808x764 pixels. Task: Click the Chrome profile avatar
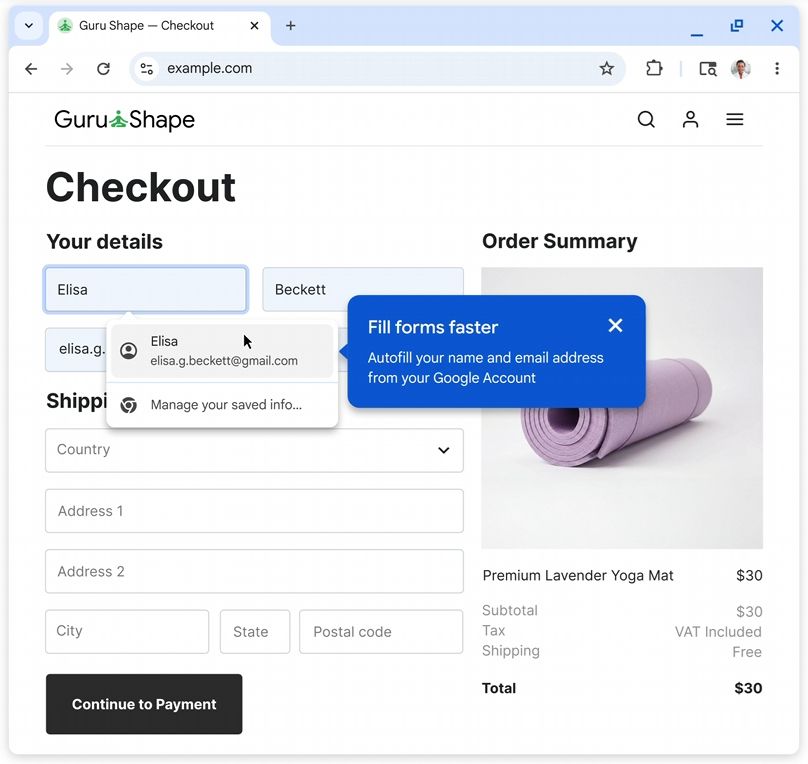click(740, 69)
